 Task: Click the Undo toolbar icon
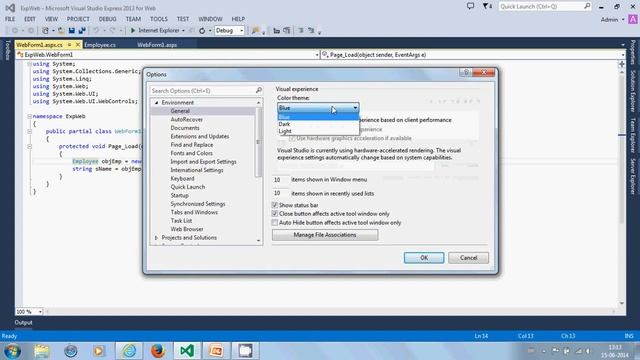[x=96, y=31]
